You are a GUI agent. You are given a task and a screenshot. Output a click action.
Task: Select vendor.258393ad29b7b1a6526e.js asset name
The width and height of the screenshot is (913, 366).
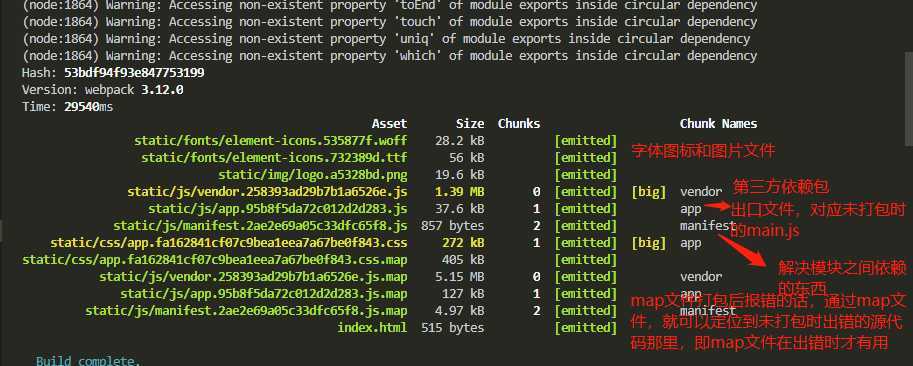click(267, 191)
